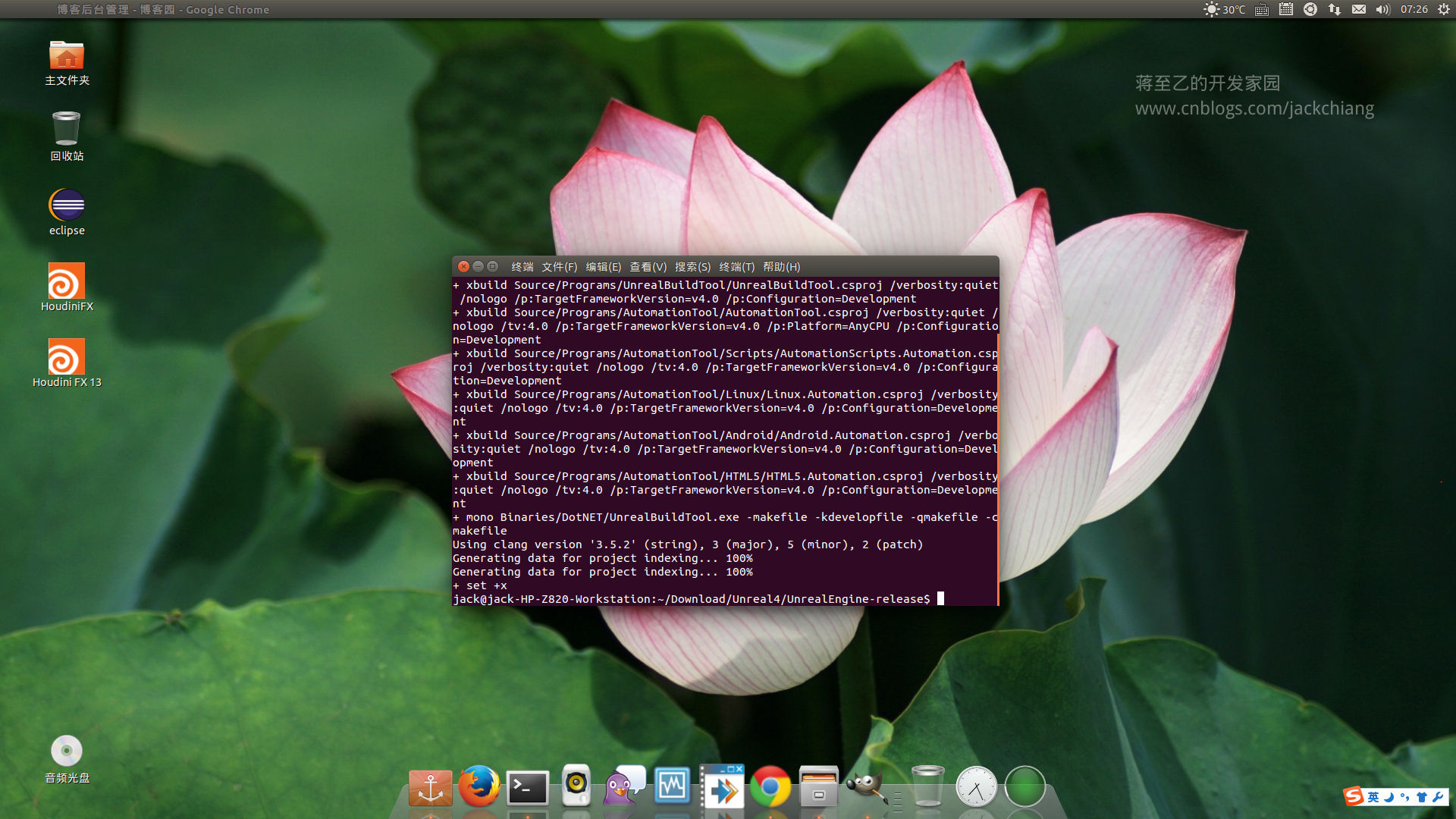Expand the volume indicator in top panel
This screenshot has width=1456, height=819.
point(1382,10)
